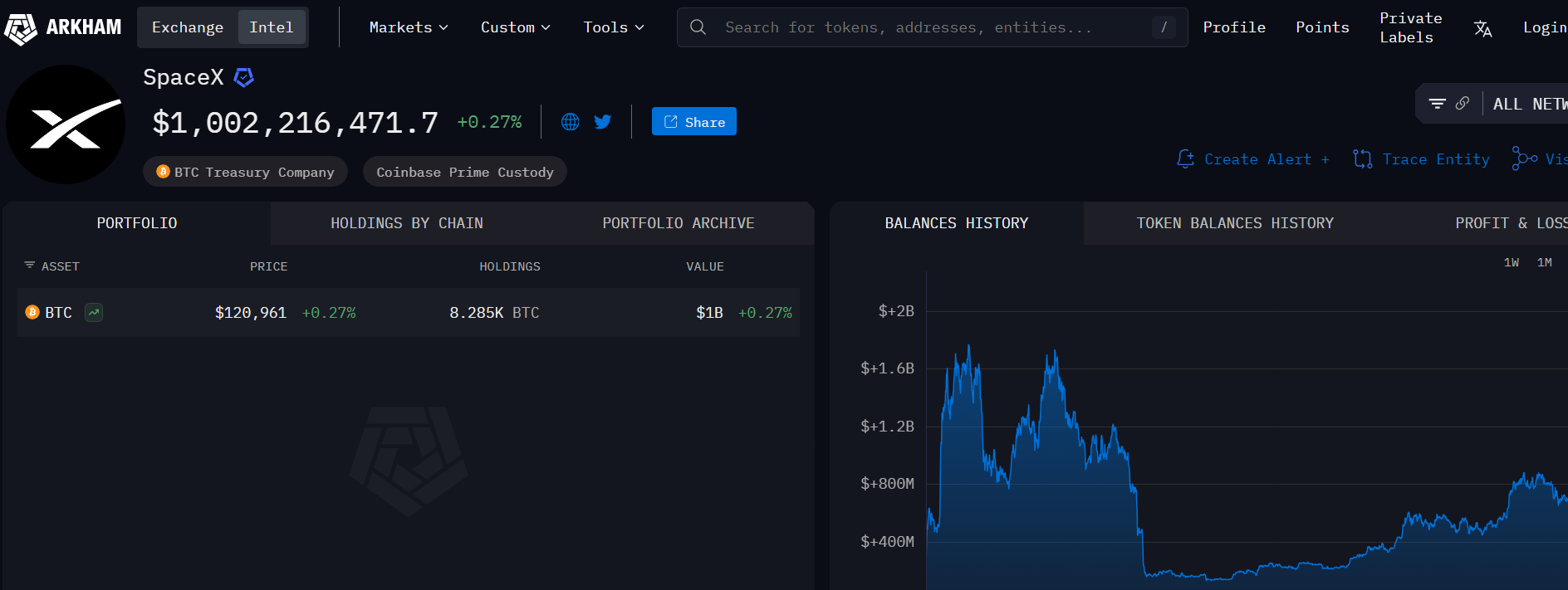Click the Trace Entity path icon

pos(1363,158)
